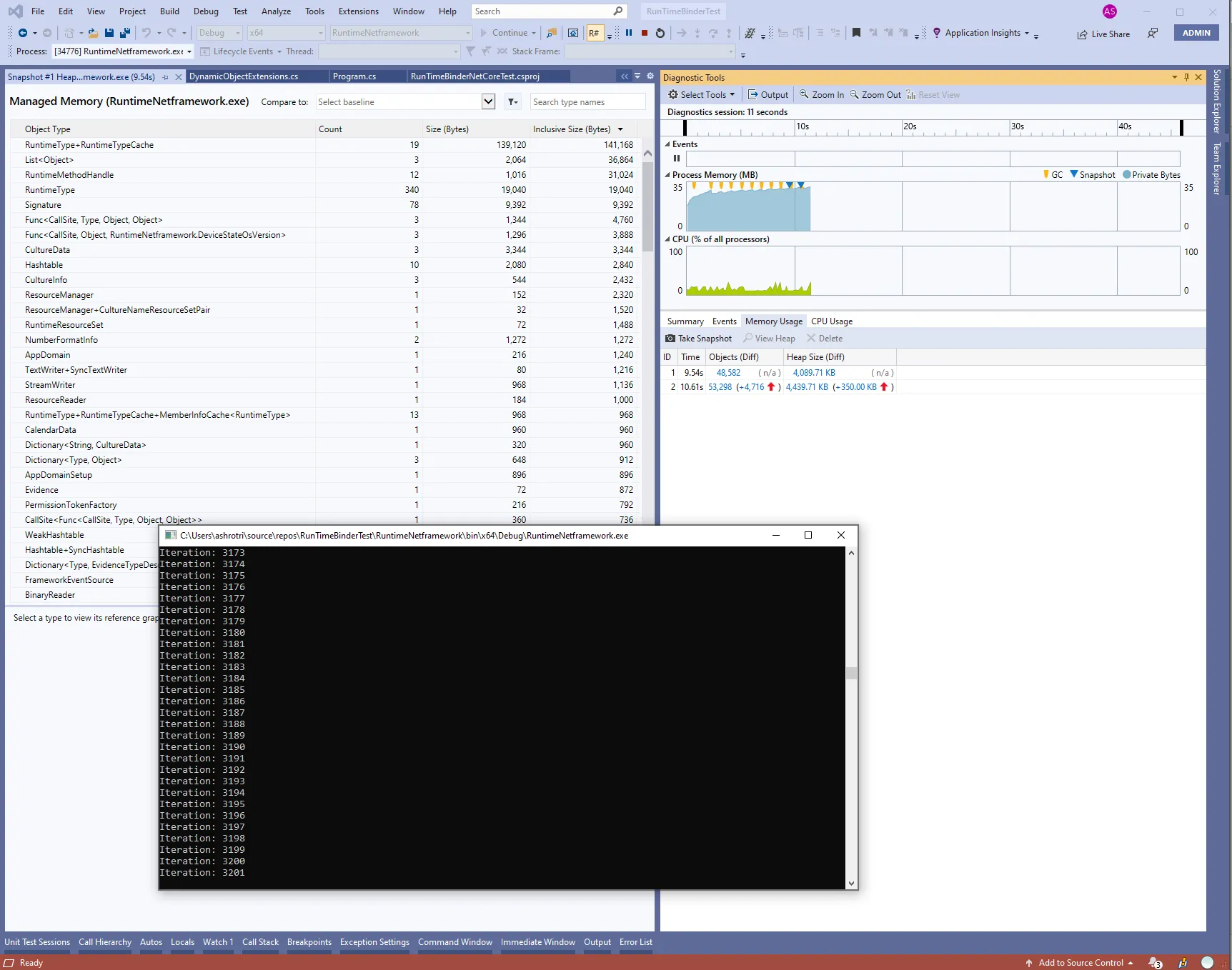
Task: Pin the Diagnostic Tools panel
Action: click(1186, 77)
